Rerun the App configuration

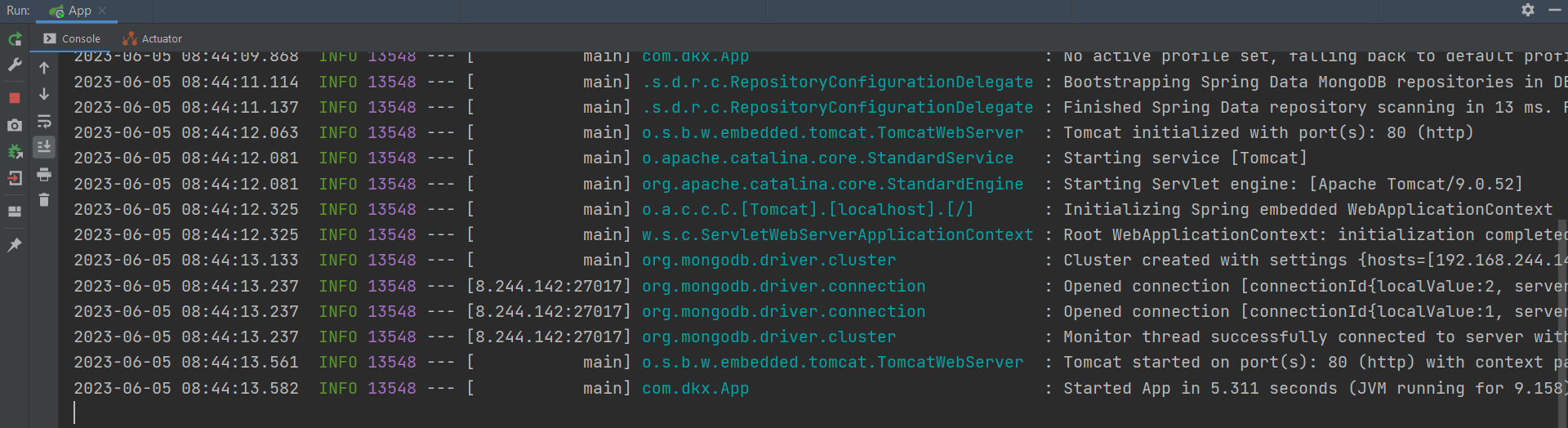15,39
